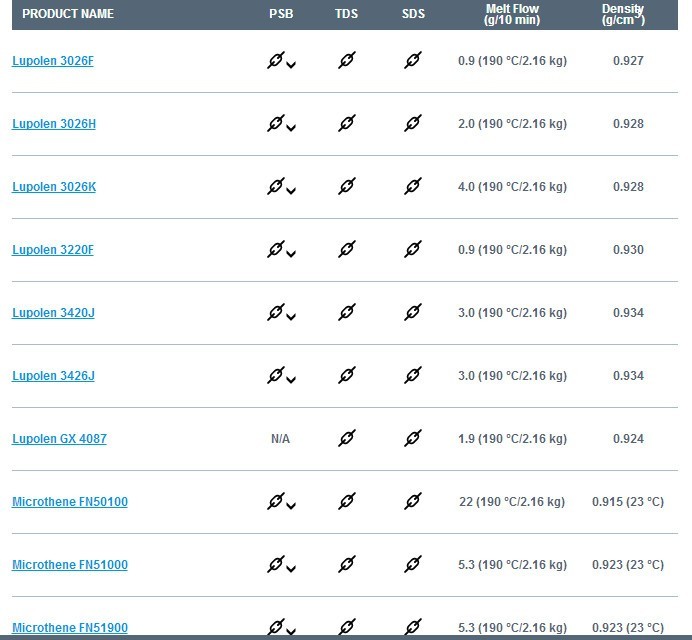692x640 pixels.
Task: Click the Melt Flow column header
Action: coord(512,14)
